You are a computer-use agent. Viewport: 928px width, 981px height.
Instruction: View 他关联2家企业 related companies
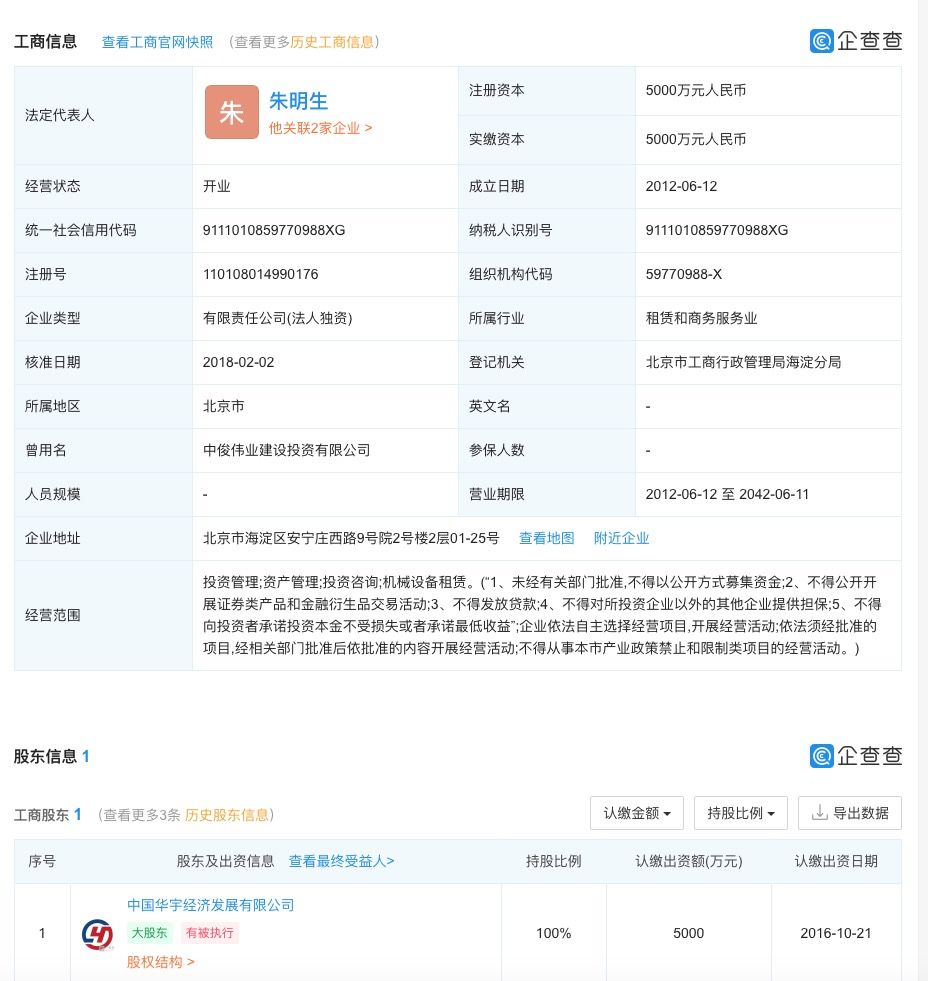click(x=320, y=128)
